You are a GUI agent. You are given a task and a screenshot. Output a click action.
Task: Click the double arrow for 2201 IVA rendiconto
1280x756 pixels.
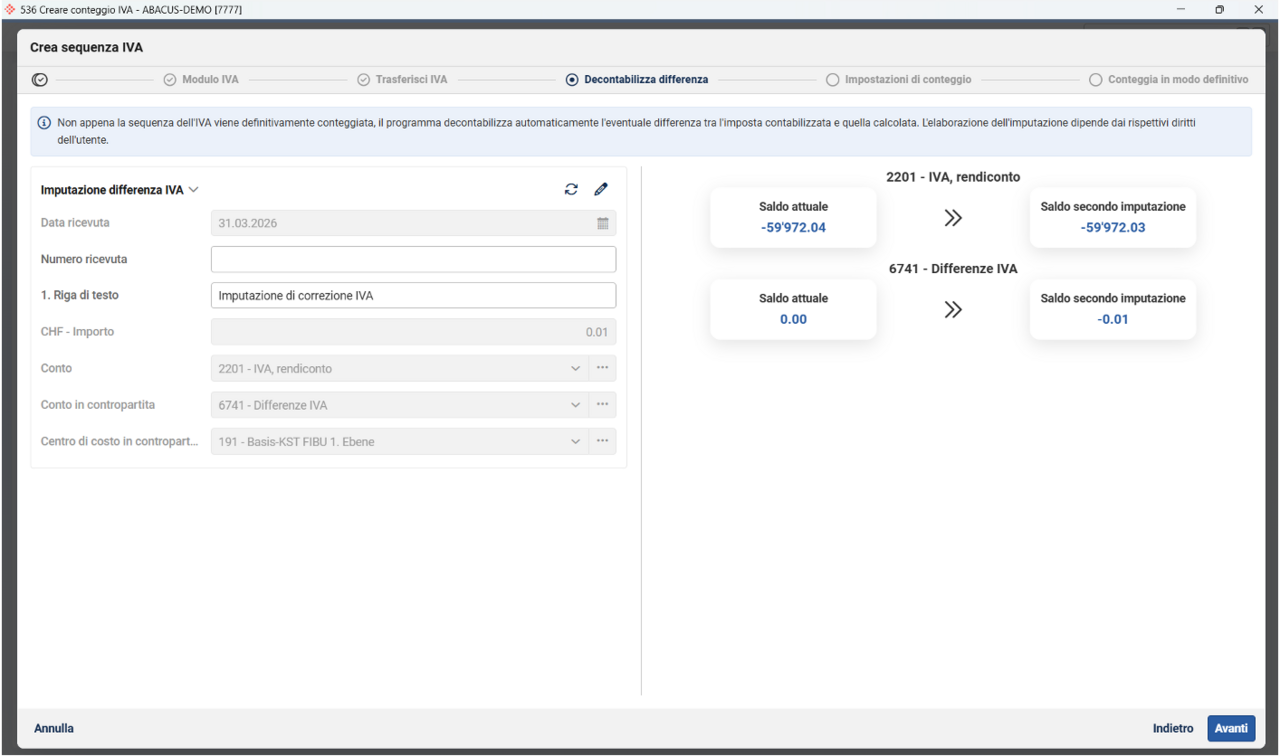[x=953, y=218]
